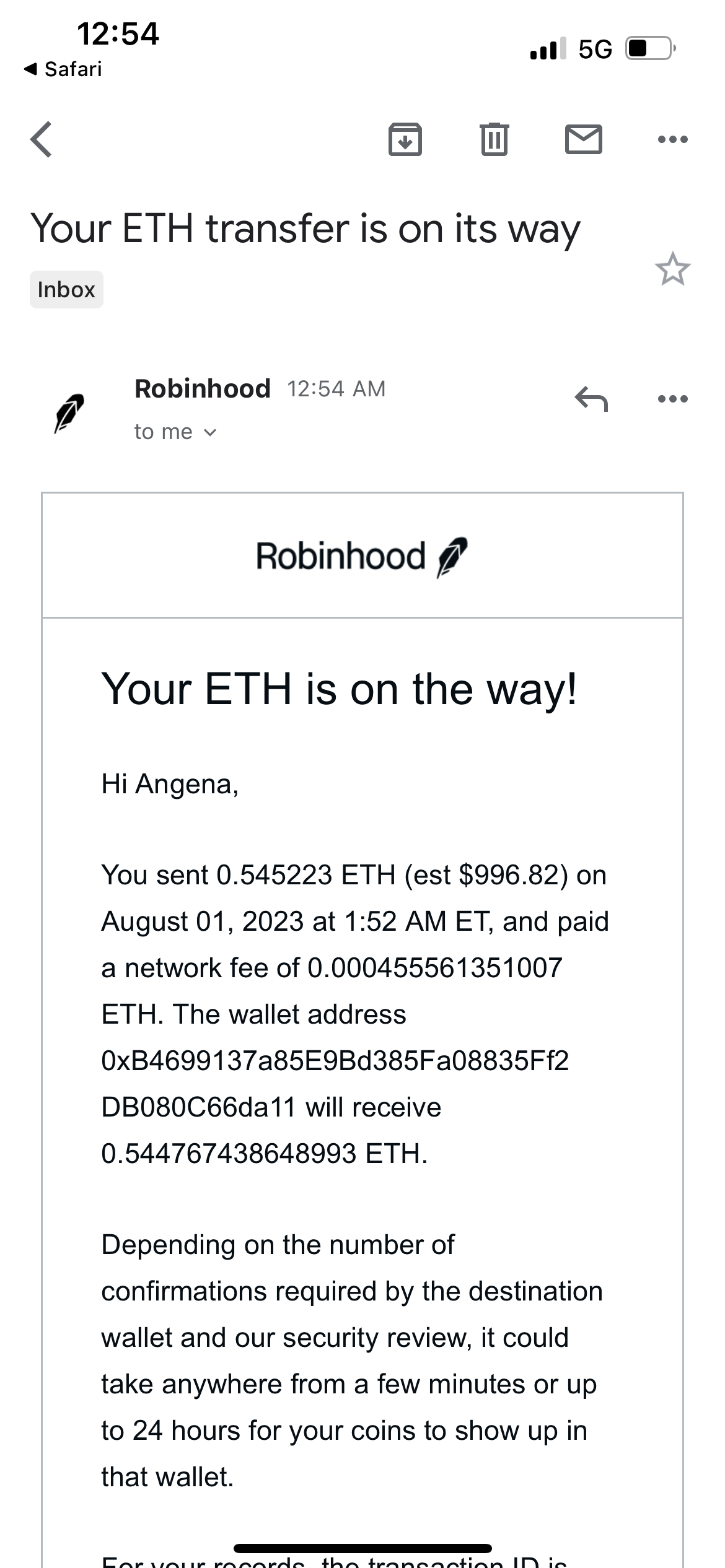This screenshot has width=725, height=1568.
Task: Archive this Robinhood email
Action: [x=405, y=139]
